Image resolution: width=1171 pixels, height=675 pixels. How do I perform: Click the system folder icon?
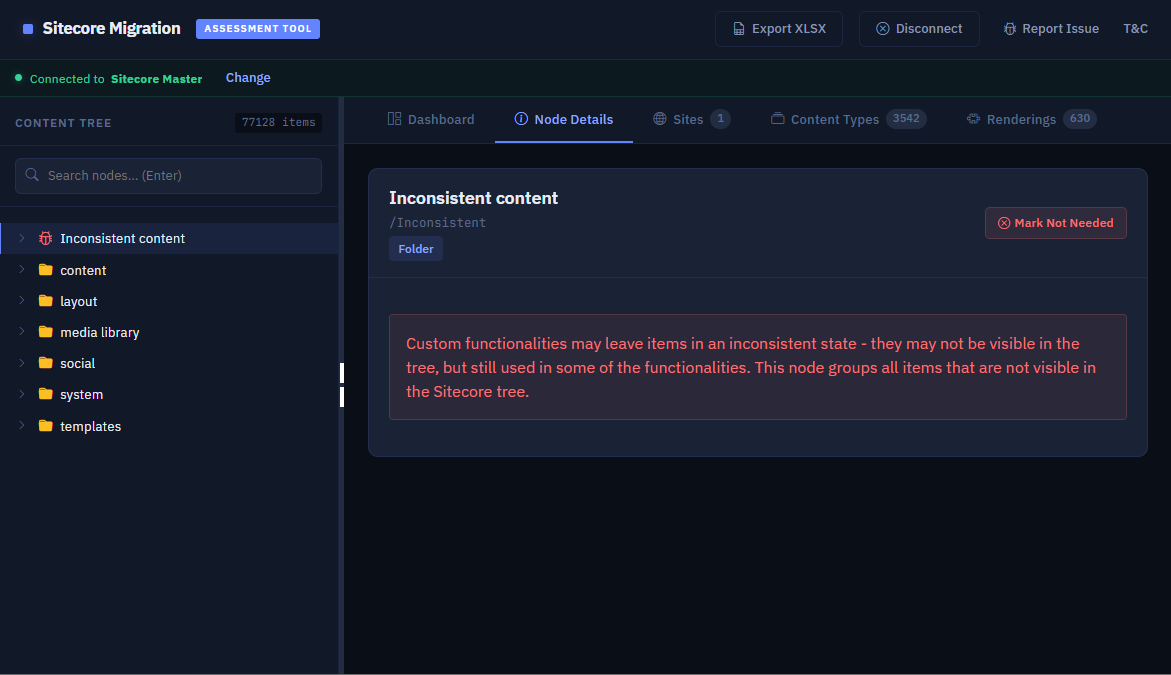coord(45,394)
